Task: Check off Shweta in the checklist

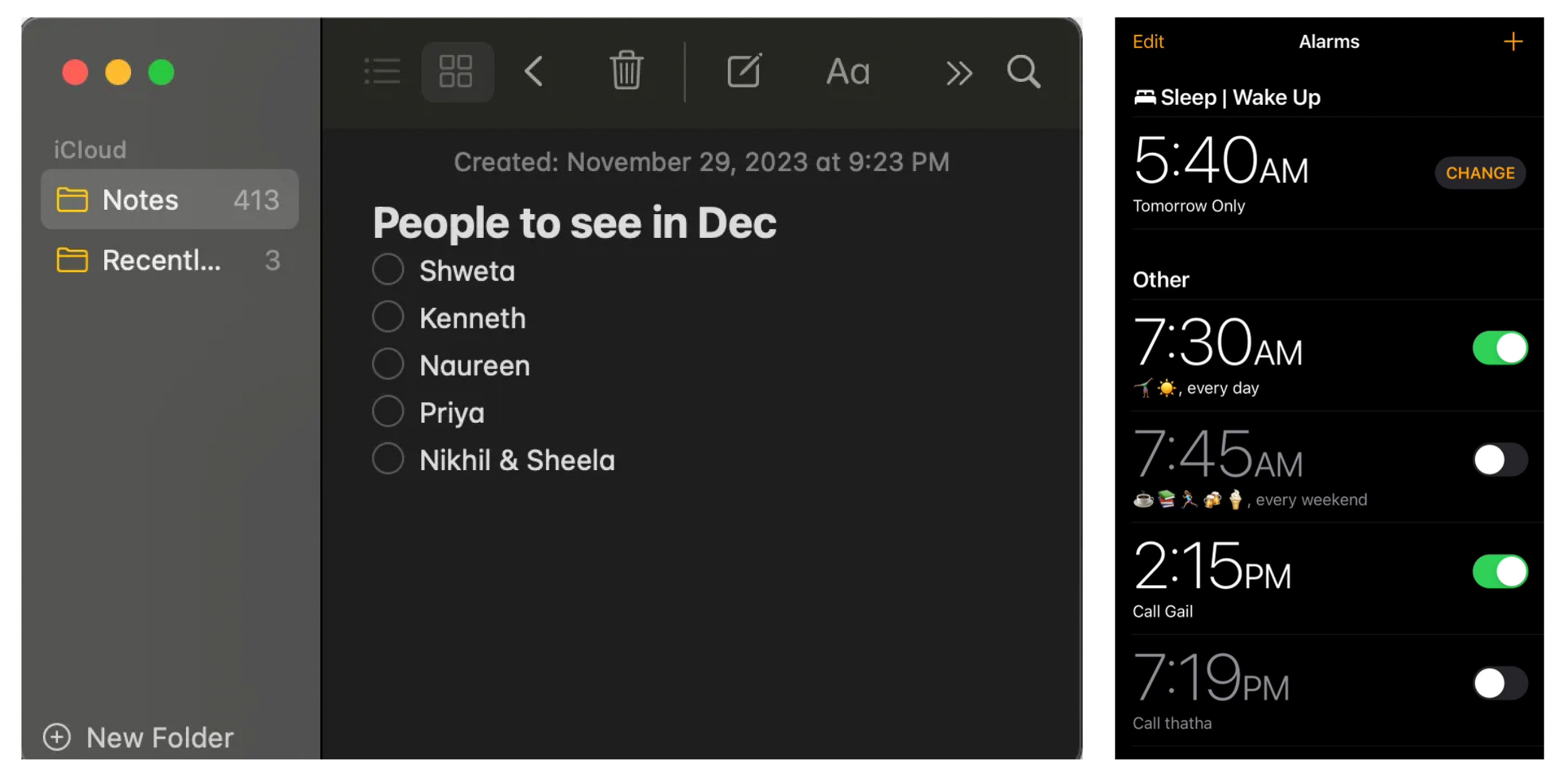Action: (x=388, y=270)
